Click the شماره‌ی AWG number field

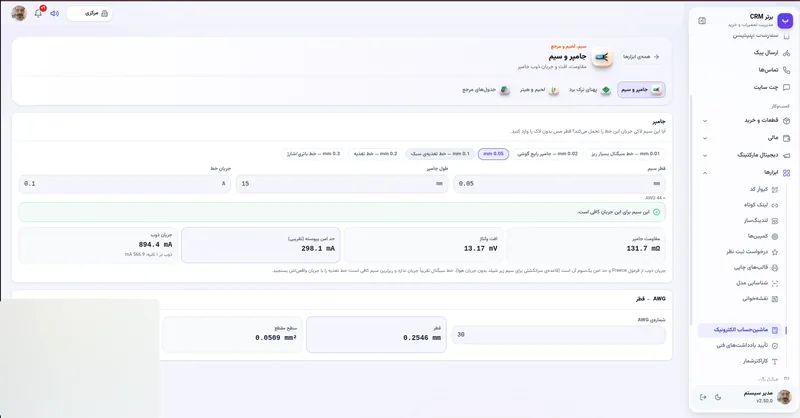coord(559,335)
